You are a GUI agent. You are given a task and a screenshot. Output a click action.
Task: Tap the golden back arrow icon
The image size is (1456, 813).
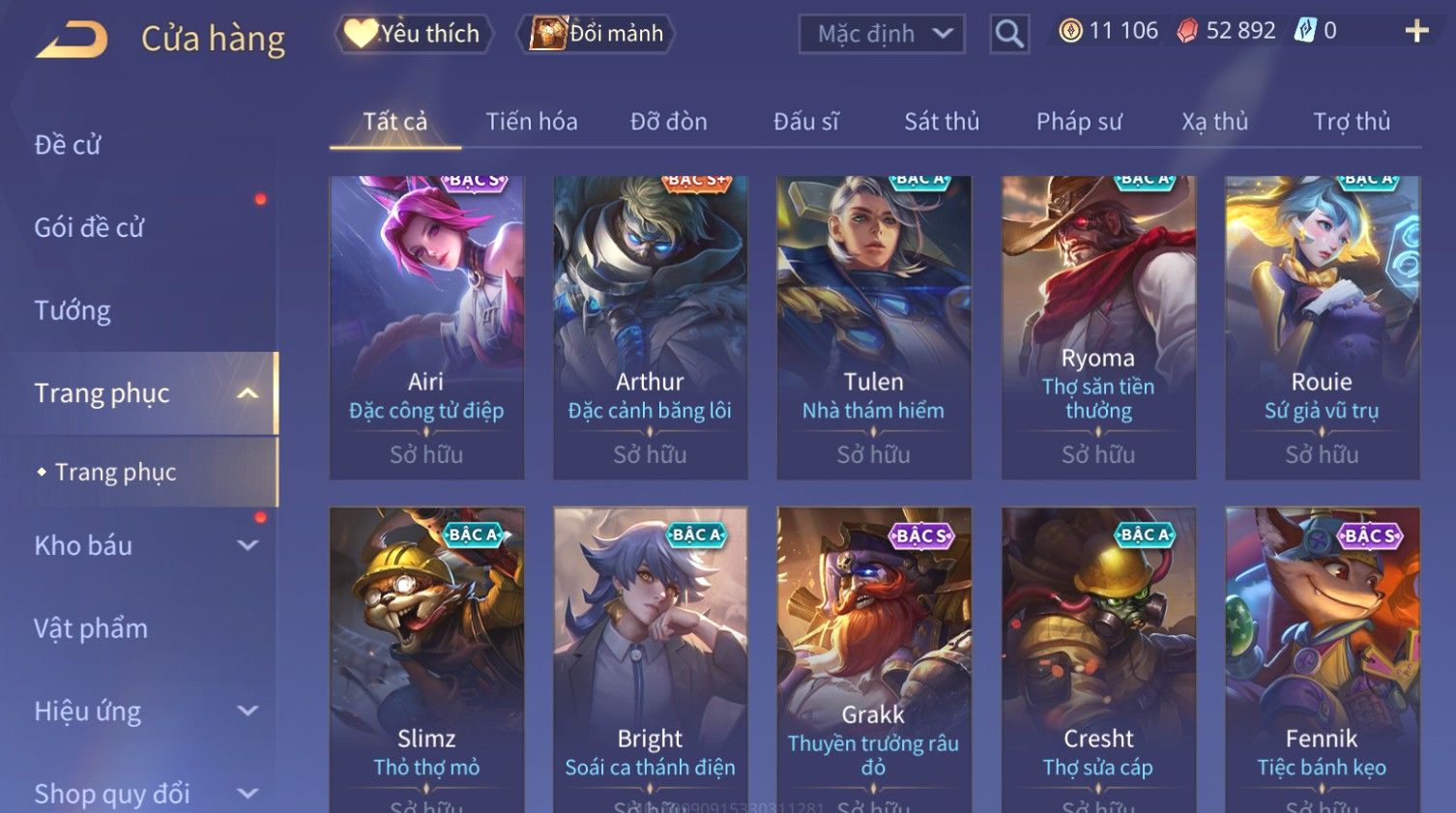[73, 40]
